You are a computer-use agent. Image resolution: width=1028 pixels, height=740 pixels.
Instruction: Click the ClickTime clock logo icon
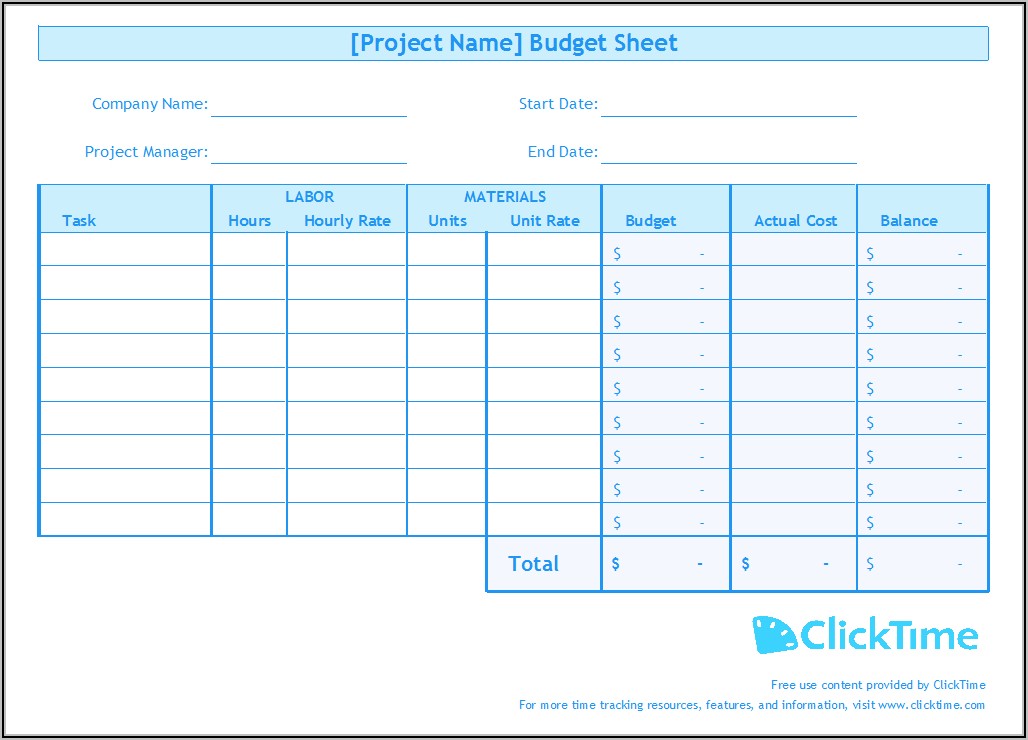(774, 635)
